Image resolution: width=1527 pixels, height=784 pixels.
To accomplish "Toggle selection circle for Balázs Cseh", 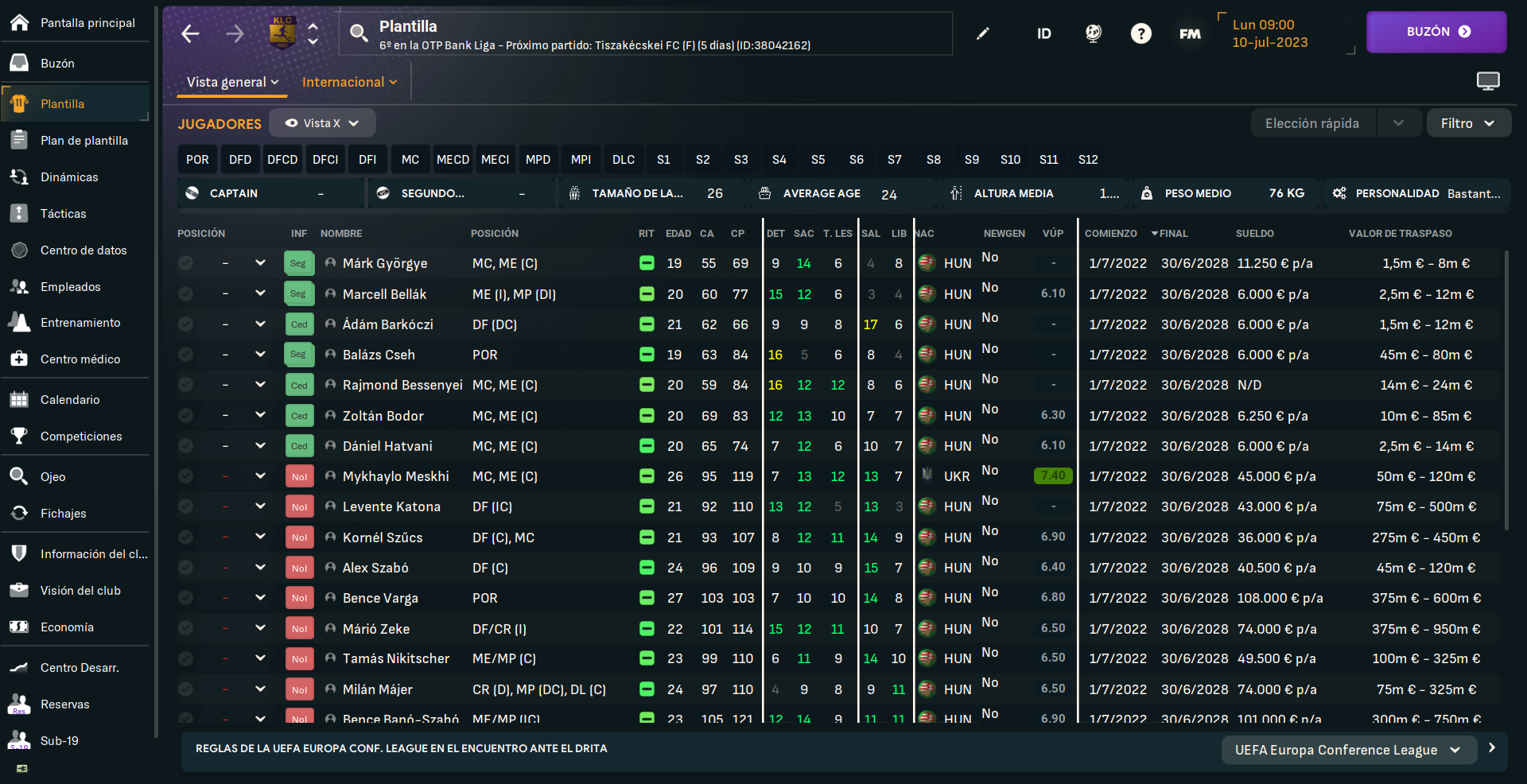I will coord(185,355).
